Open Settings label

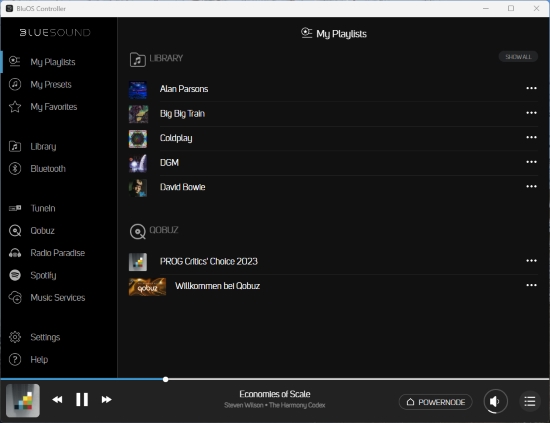click(x=45, y=337)
